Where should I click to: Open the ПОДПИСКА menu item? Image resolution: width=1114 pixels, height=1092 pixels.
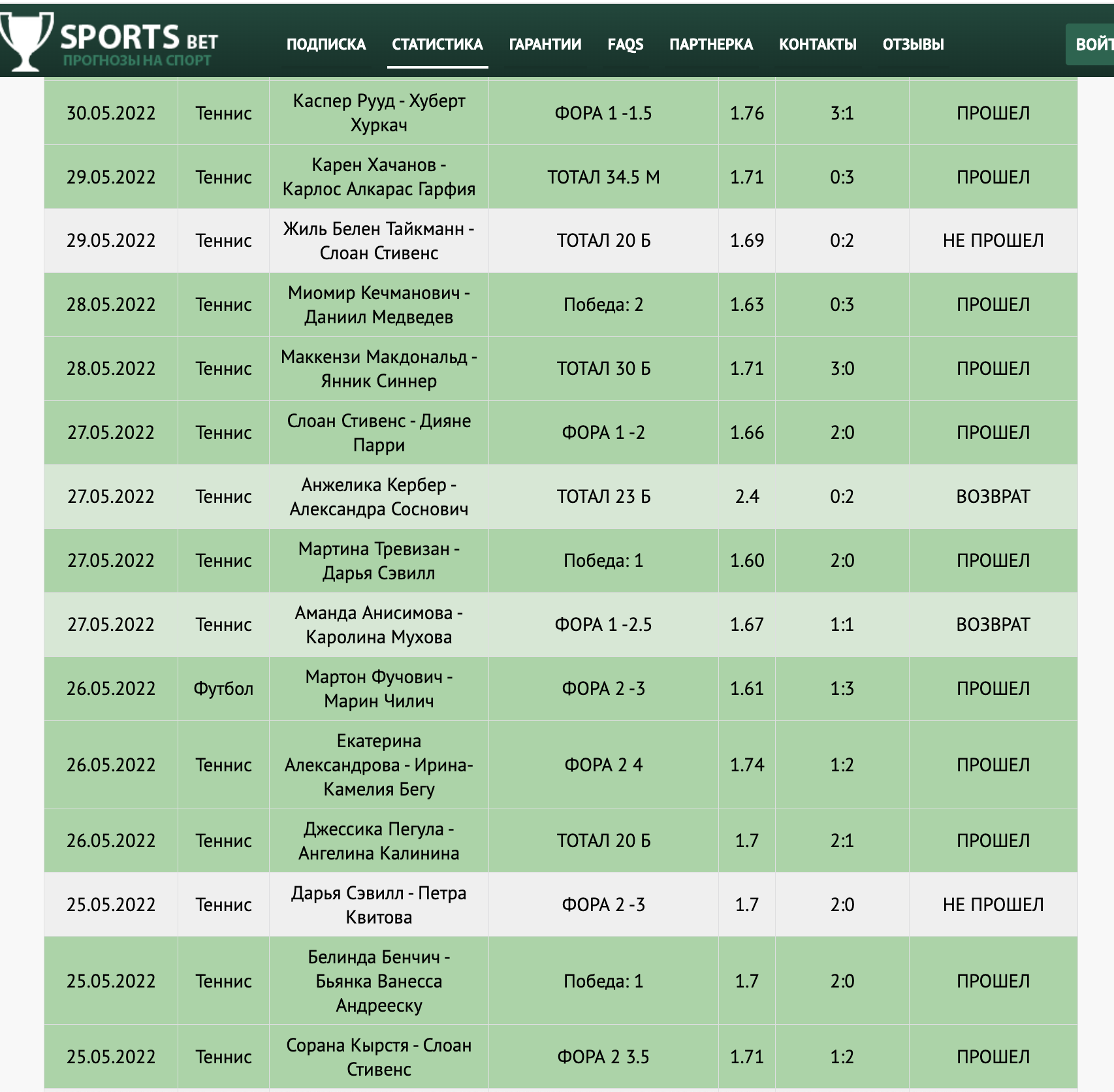pyautogui.click(x=326, y=44)
